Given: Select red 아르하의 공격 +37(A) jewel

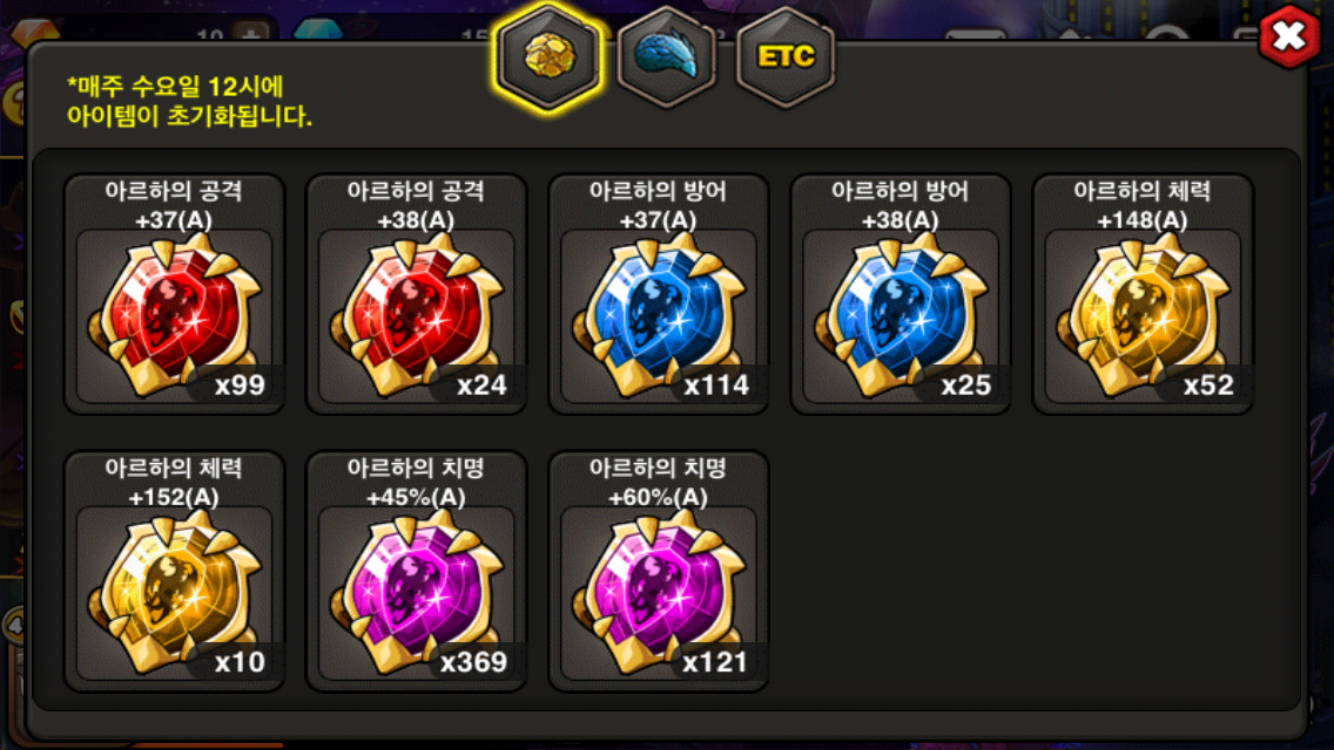Looking at the screenshot, I should tap(174, 294).
